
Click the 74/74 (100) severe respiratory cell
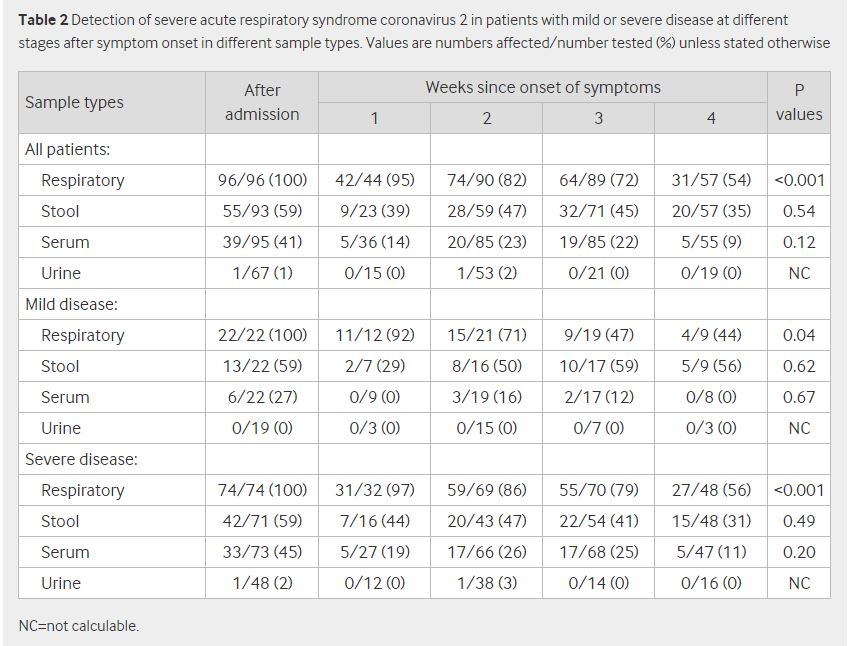tap(262, 490)
